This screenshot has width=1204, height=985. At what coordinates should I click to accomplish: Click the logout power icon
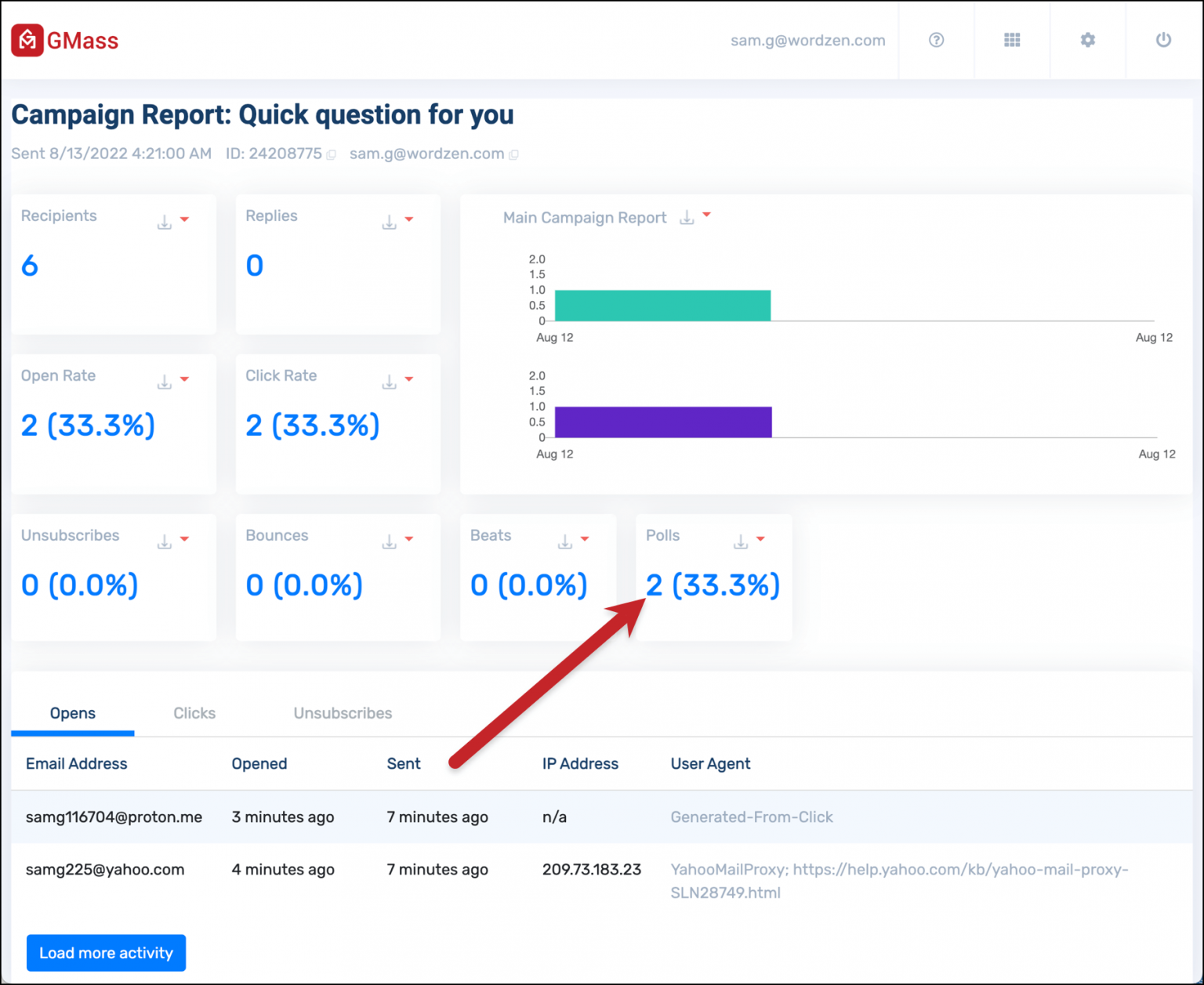(x=1162, y=40)
